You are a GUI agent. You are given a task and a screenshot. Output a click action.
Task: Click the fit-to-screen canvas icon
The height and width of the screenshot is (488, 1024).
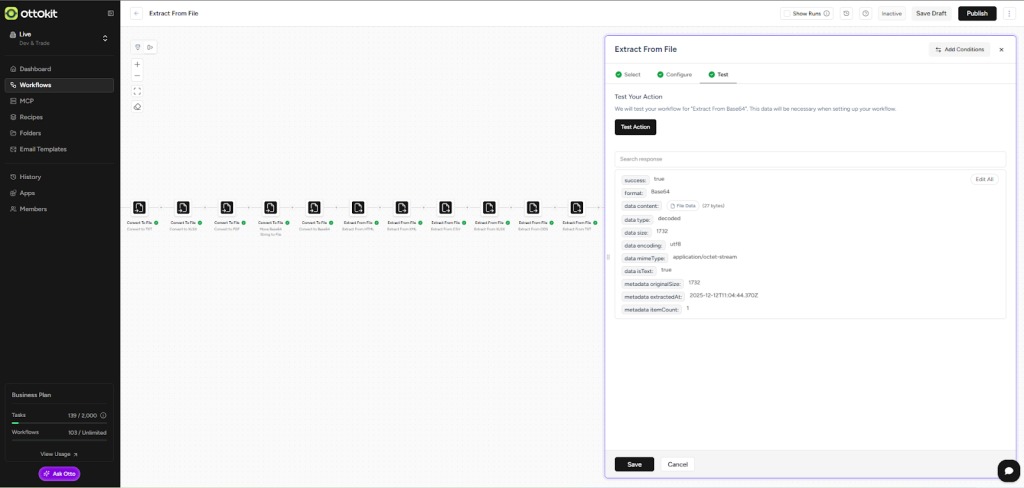[137, 91]
